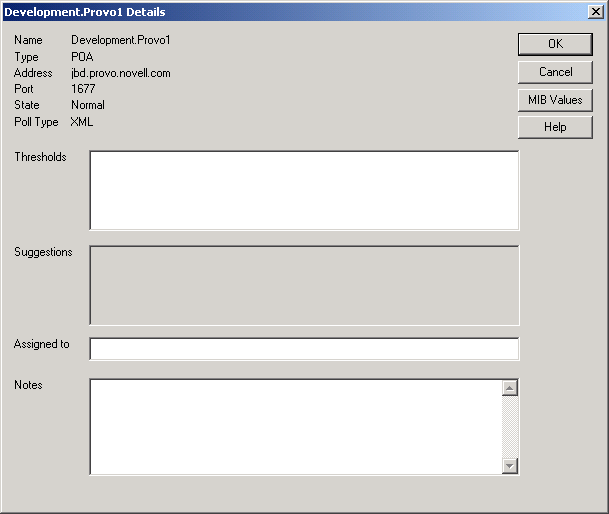The image size is (609, 514).
Task: Click the Notes label
Action: (x=28, y=385)
